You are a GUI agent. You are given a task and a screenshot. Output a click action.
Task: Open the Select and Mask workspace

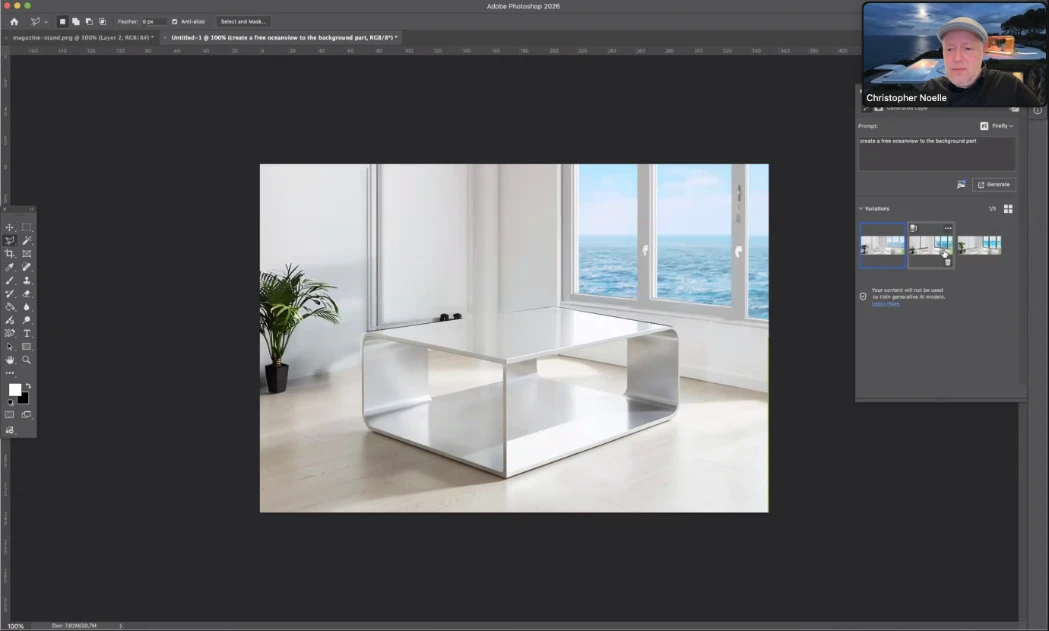[242, 21]
